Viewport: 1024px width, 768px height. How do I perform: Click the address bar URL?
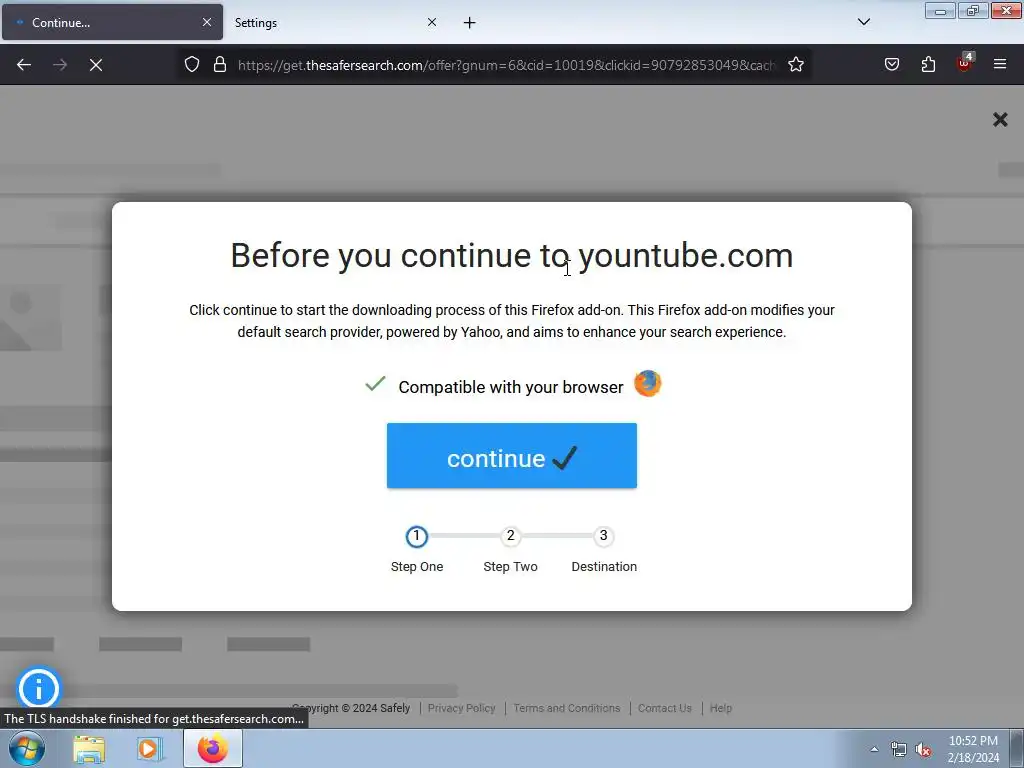(506, 65)
